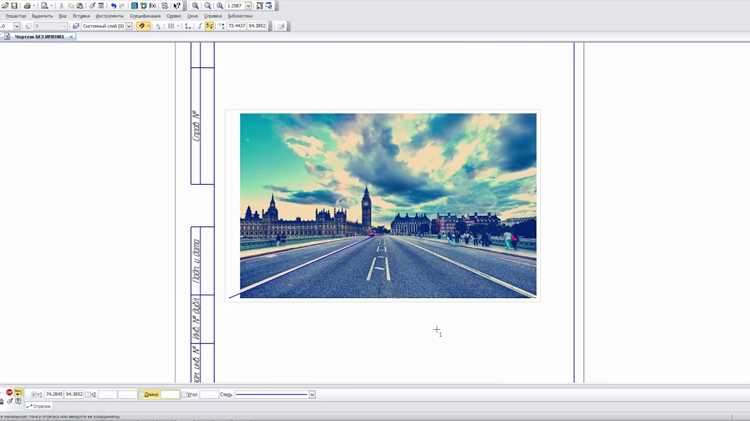Click in the zoom scale value field
The width and height of the screenshot is (750, 421).
235,6
